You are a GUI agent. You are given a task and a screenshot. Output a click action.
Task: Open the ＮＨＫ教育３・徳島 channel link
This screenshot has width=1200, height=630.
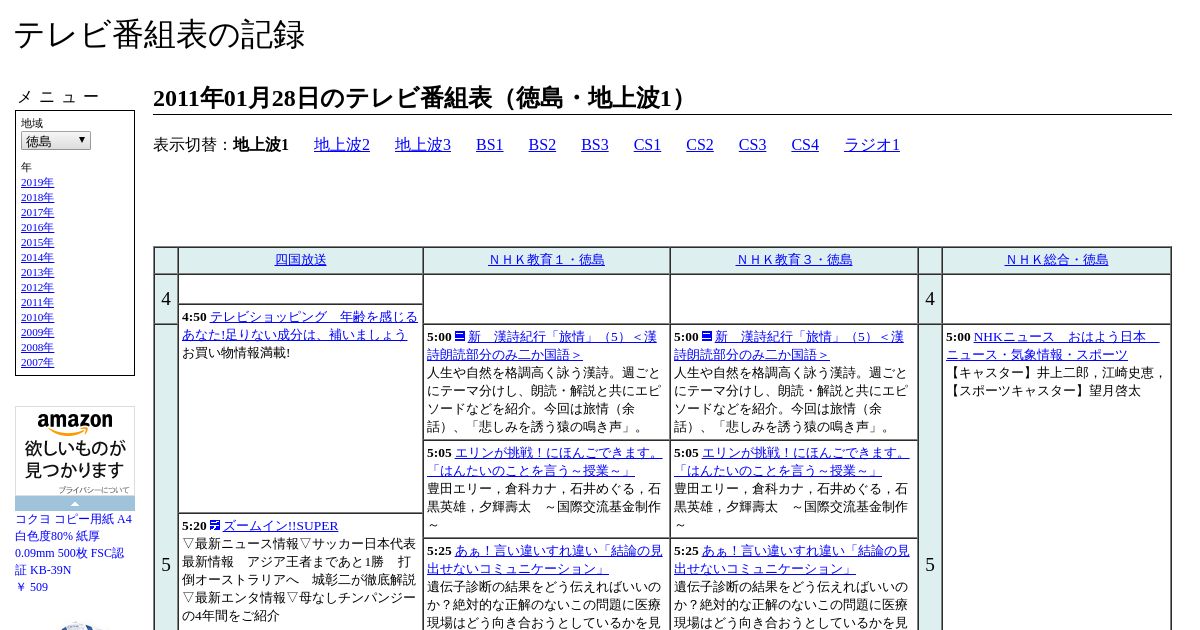point(794,260)
